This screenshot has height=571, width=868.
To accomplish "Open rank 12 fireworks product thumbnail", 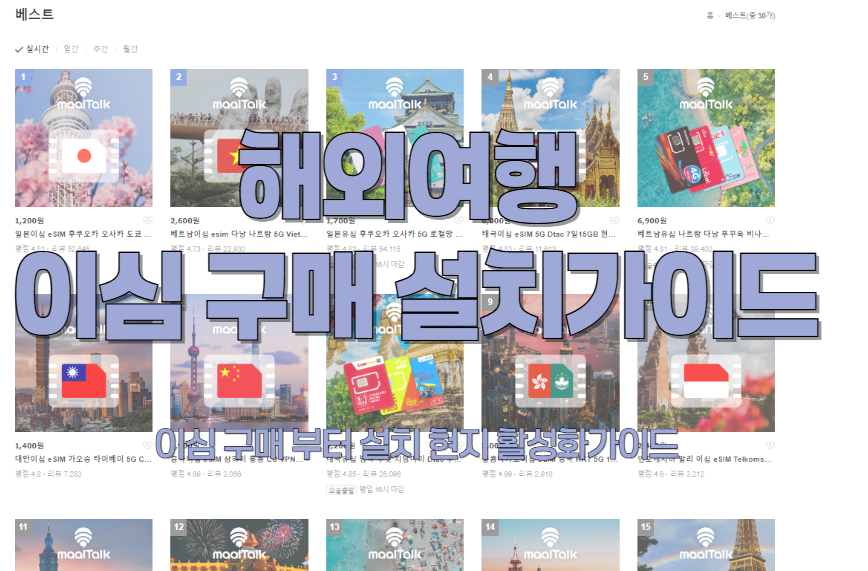I will [239, 545].
